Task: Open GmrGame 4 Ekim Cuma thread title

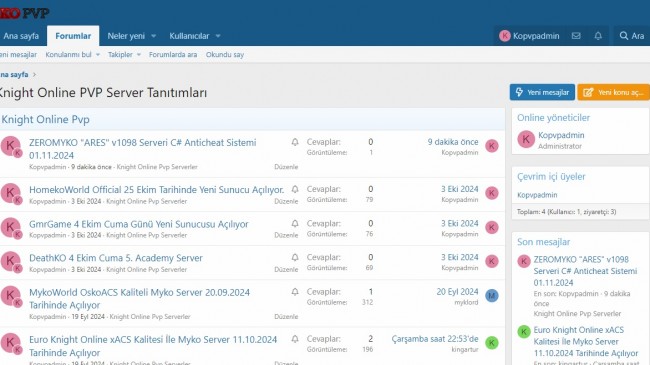Action: tap(138, 224)
